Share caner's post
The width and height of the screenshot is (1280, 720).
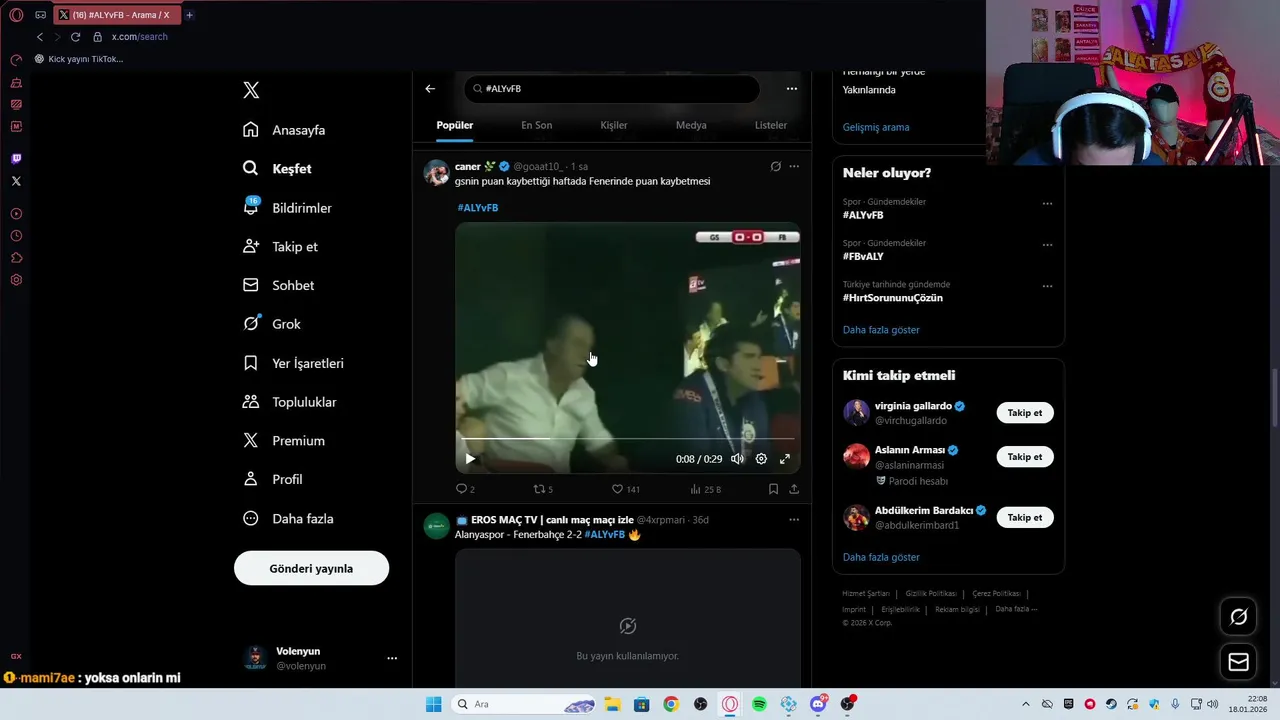click(794, 489)
